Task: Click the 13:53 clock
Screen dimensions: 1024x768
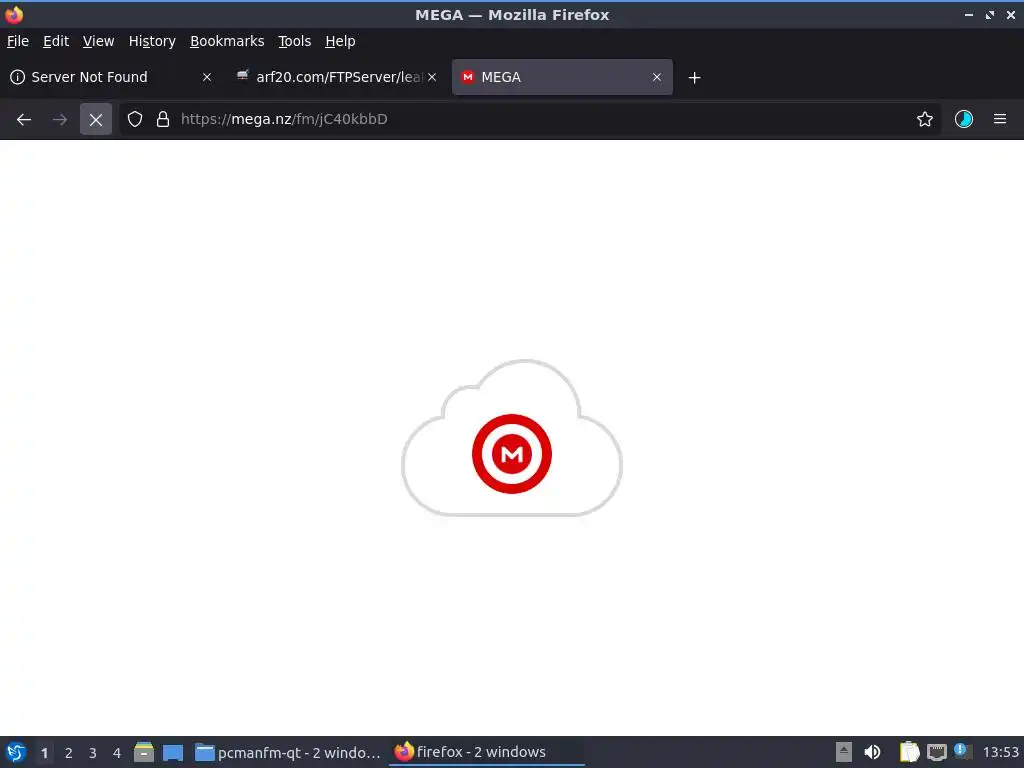Action: pyautogui.click(x=1000, y=752)
